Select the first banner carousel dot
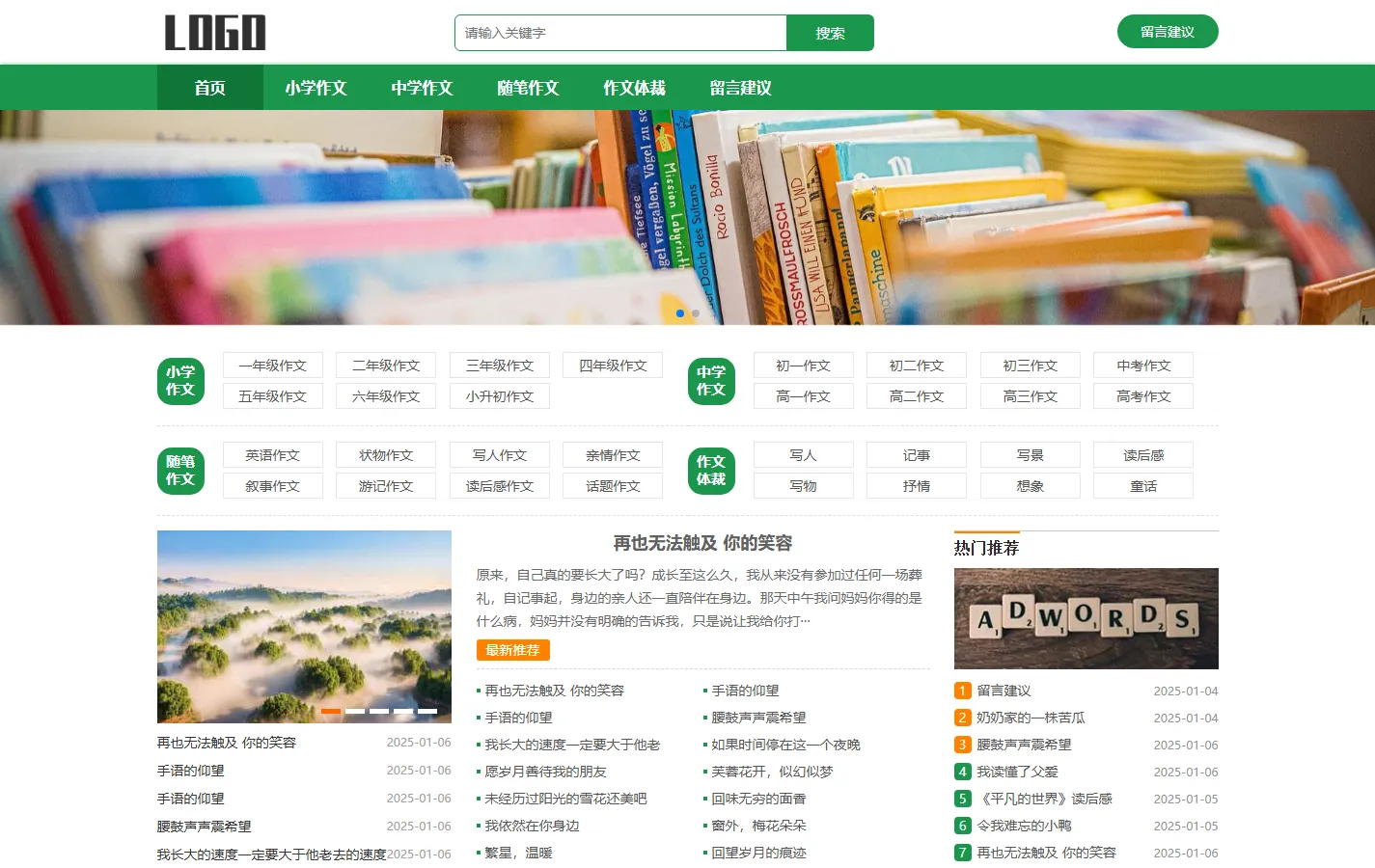 coord(680,313)
